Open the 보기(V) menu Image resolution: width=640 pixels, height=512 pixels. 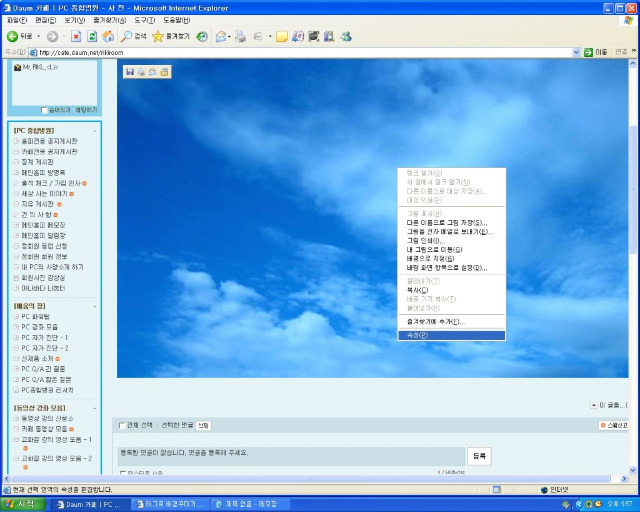[x=75, y=20]
